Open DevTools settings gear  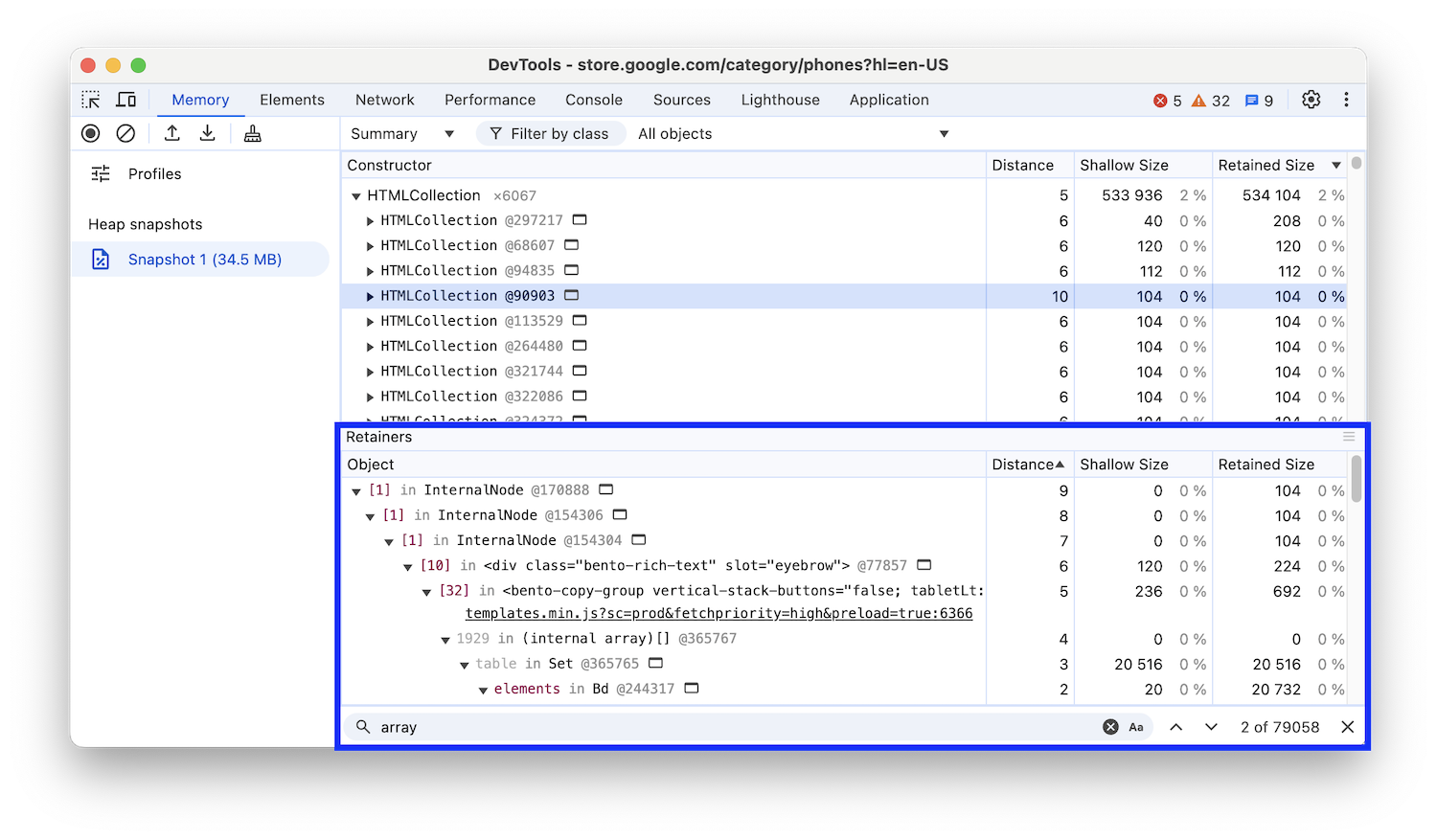[x=1311, y=100]
